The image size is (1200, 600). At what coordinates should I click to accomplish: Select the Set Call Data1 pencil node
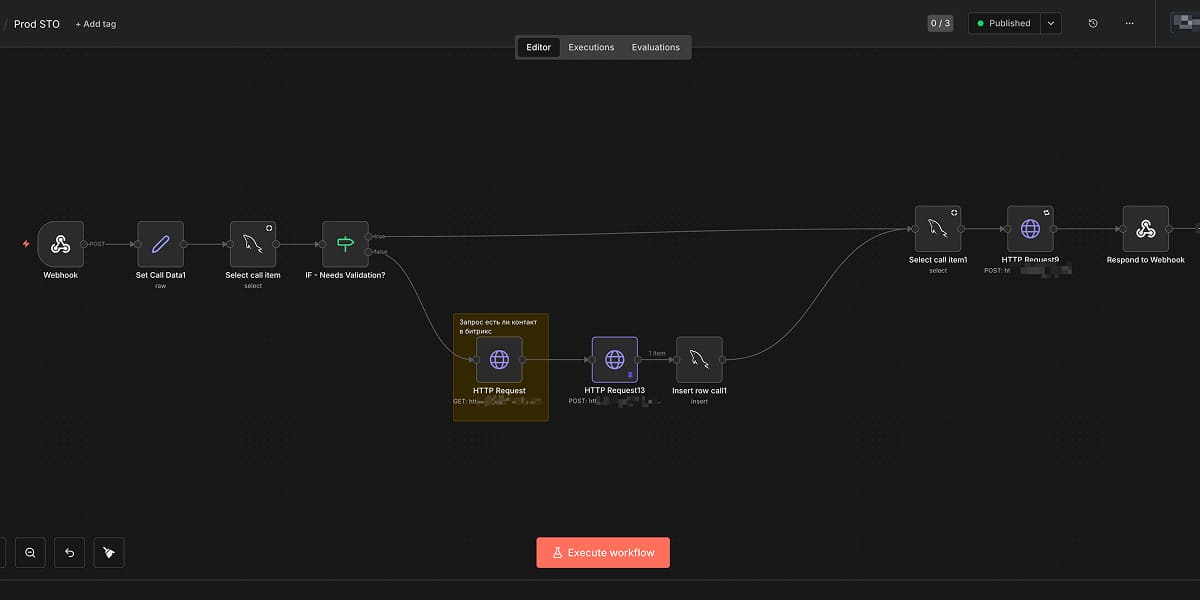click(161, 244)
